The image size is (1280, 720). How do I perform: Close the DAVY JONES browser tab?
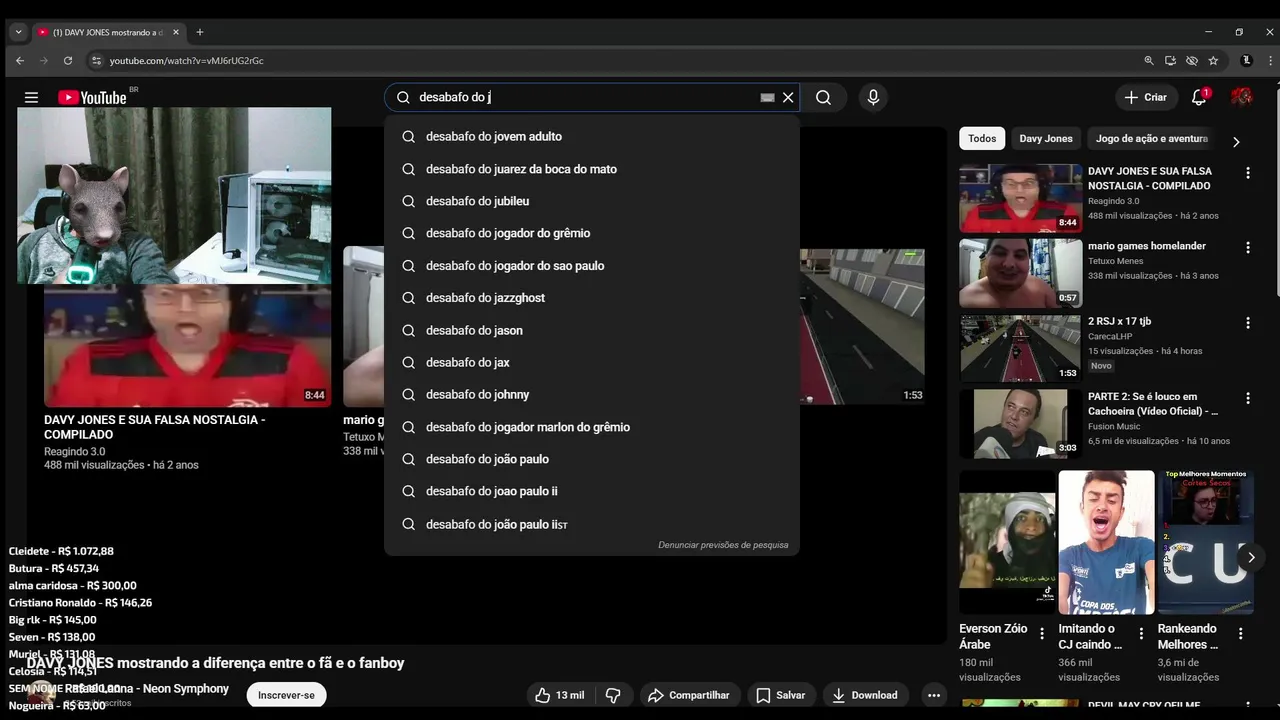176,32
